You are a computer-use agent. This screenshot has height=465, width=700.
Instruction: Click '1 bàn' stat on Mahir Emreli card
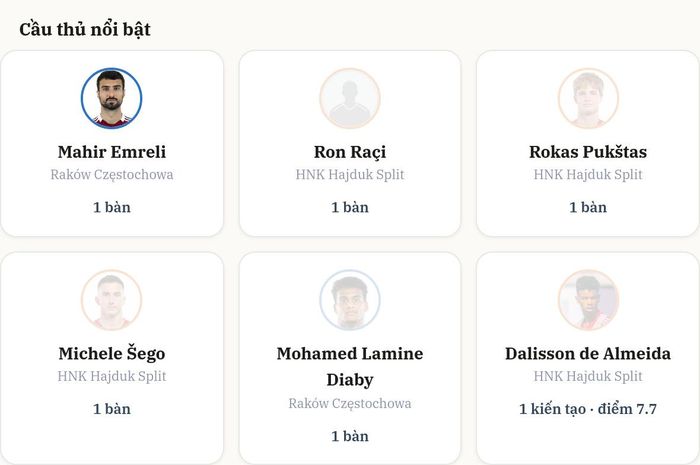(x=112, y=208)
